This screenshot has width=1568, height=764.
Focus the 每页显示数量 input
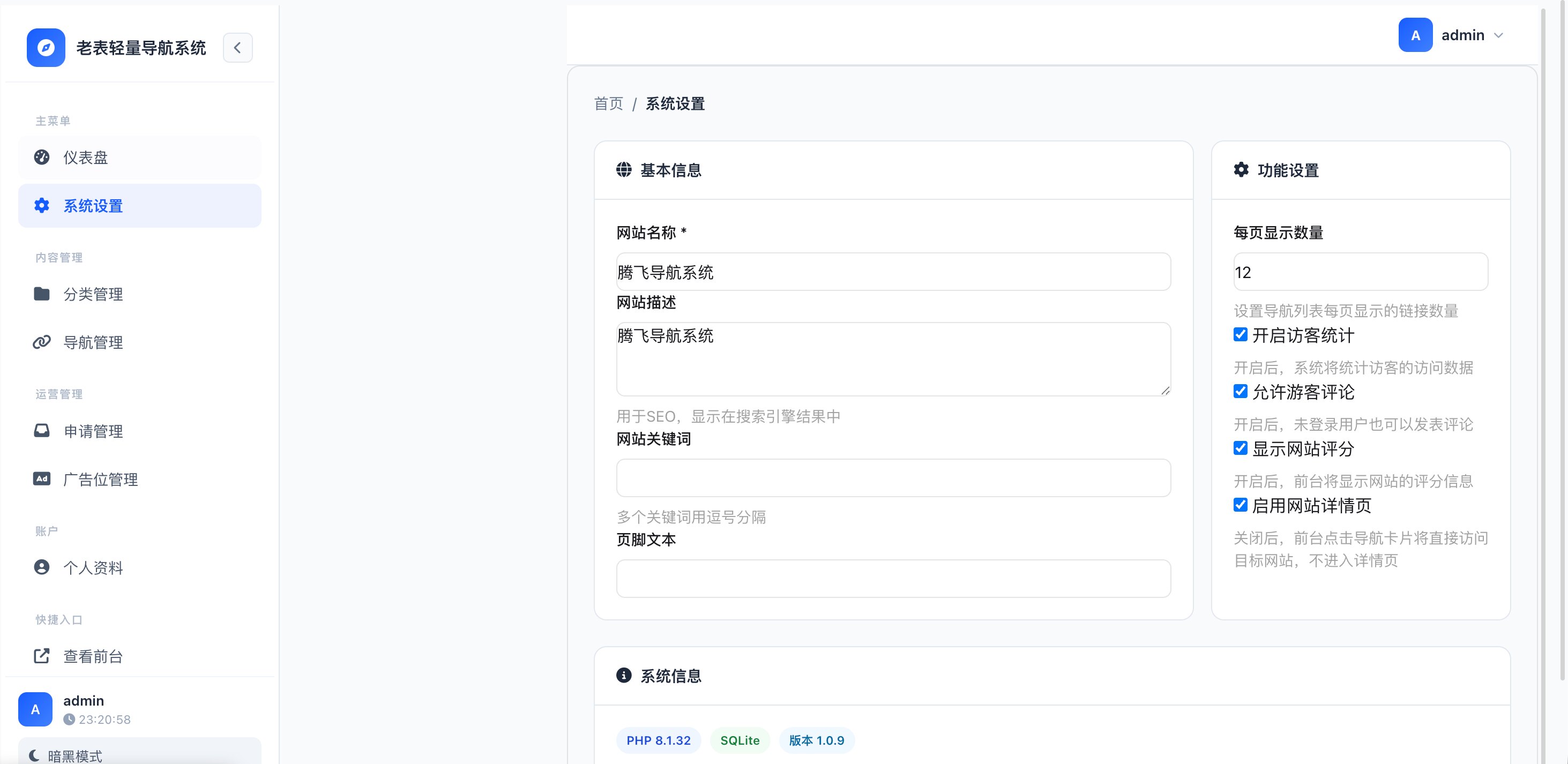pyautogui.click(x=1361, y=272)
